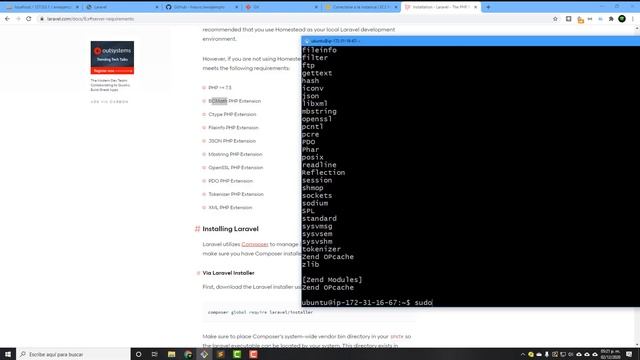
Task: Bookmark this page with the star
Action: 555,19
